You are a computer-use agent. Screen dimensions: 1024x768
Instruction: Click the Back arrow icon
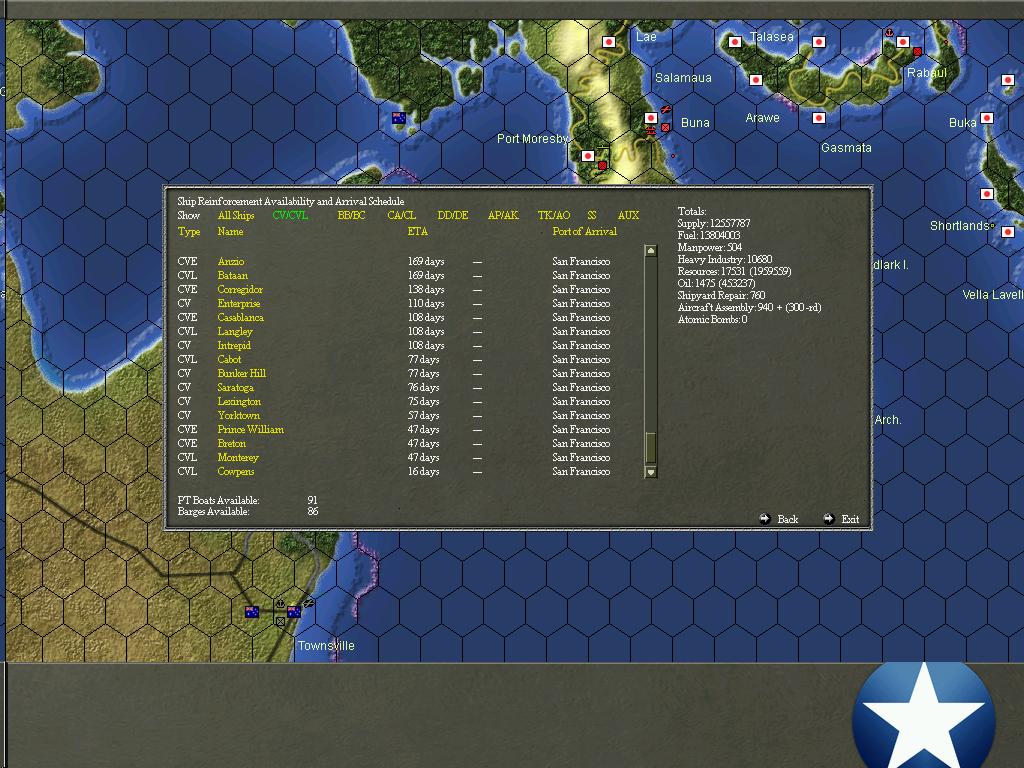765,519
